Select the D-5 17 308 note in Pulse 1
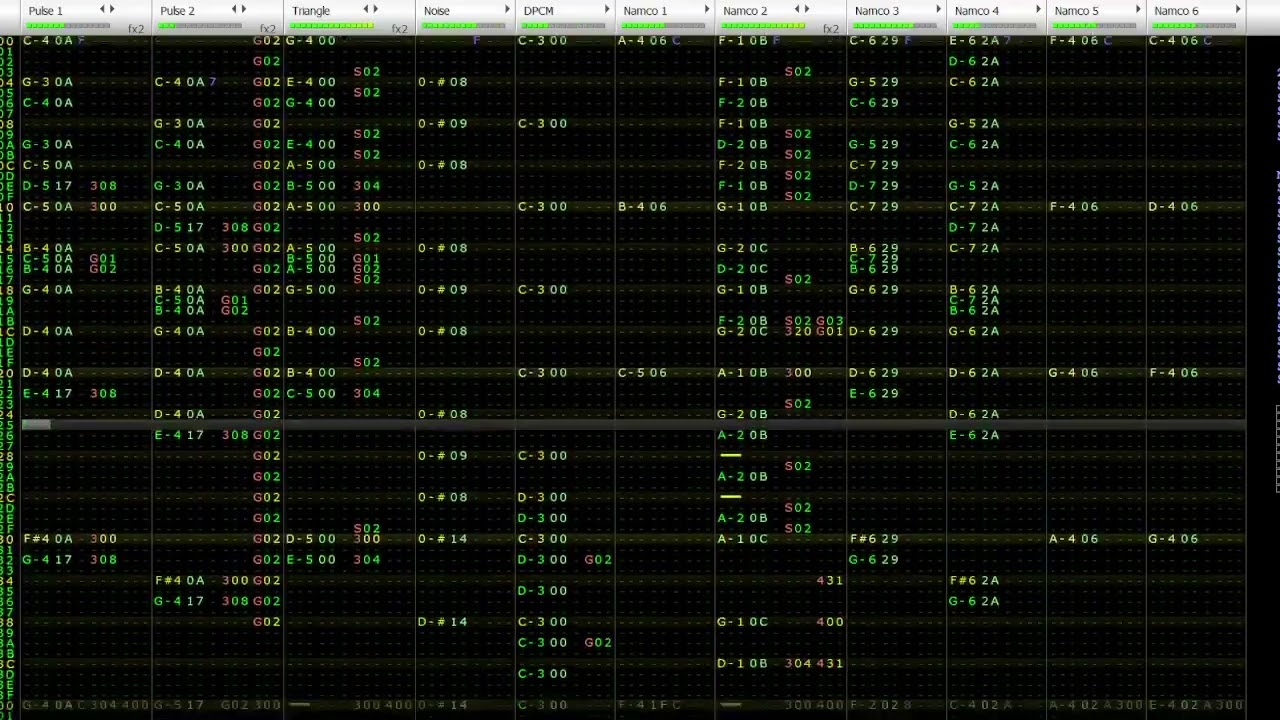Viewport: 1280px width, 720px height. [x=70, y=186]
